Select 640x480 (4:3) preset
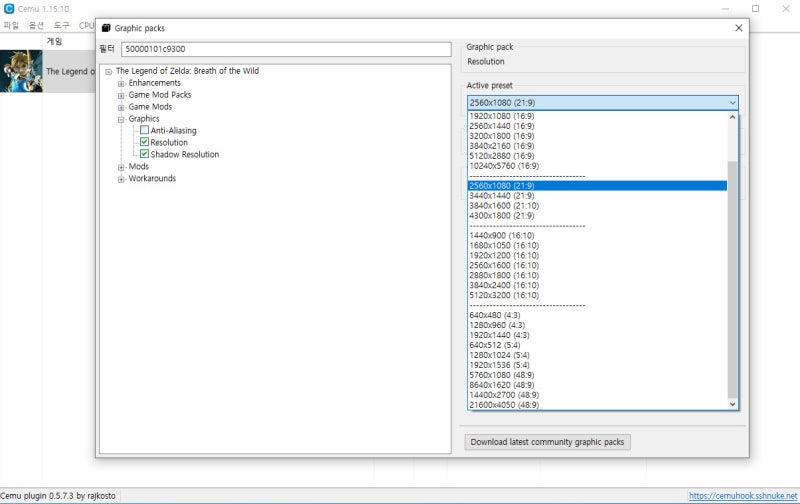800x504 pixels. point(597,315)
